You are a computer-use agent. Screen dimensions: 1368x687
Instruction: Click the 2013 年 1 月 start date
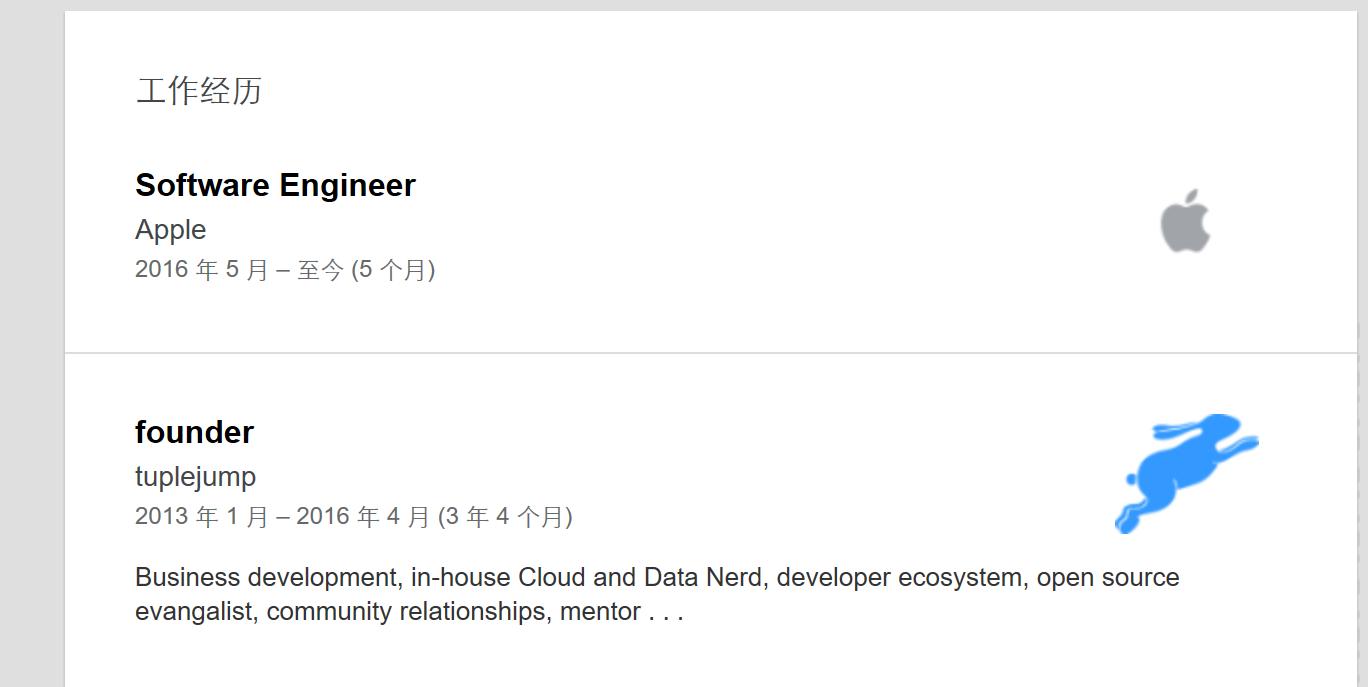[202, 517]
